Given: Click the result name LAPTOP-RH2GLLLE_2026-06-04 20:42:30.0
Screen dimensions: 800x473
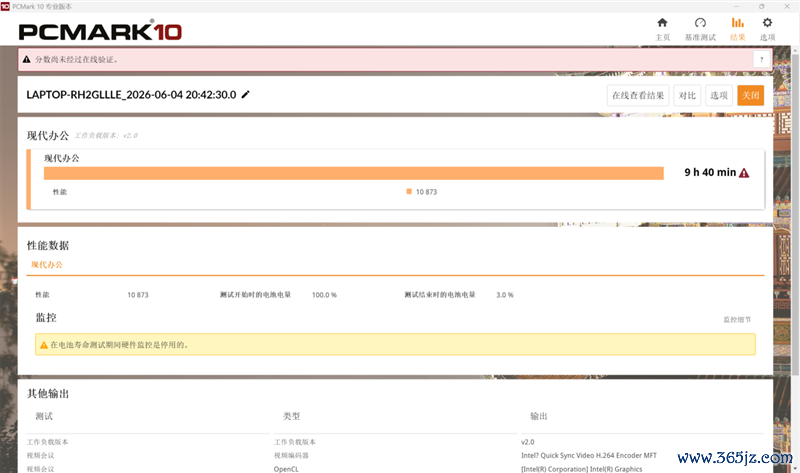Looking at the screenshot, I should (x=131, y=94).
